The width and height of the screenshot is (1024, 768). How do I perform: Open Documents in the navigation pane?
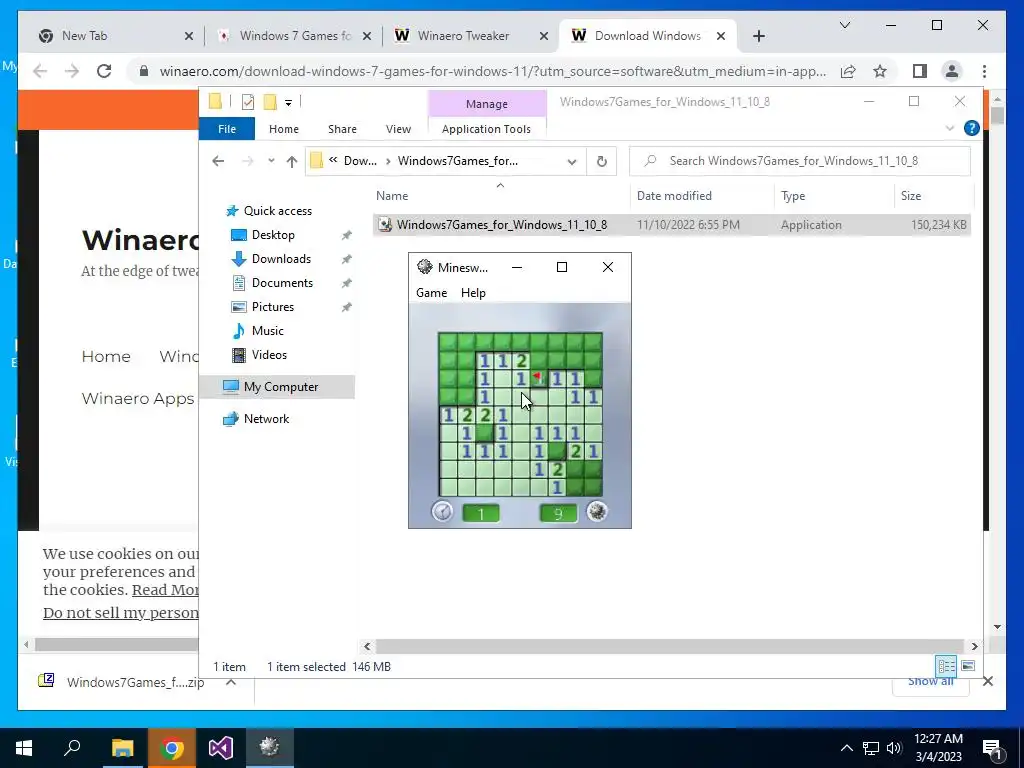click(x=282, y=283)
